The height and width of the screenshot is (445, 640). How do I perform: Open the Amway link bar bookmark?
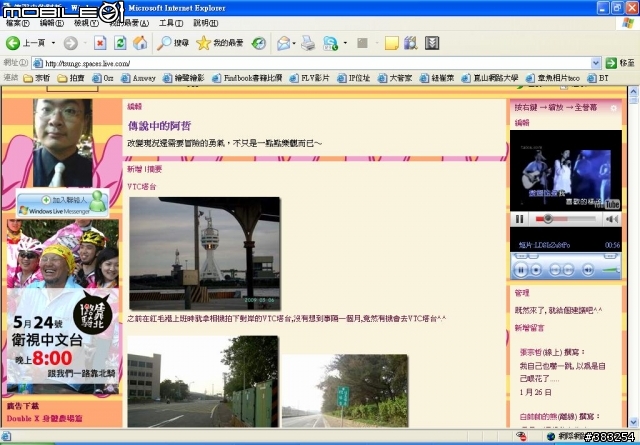point(139,78)
